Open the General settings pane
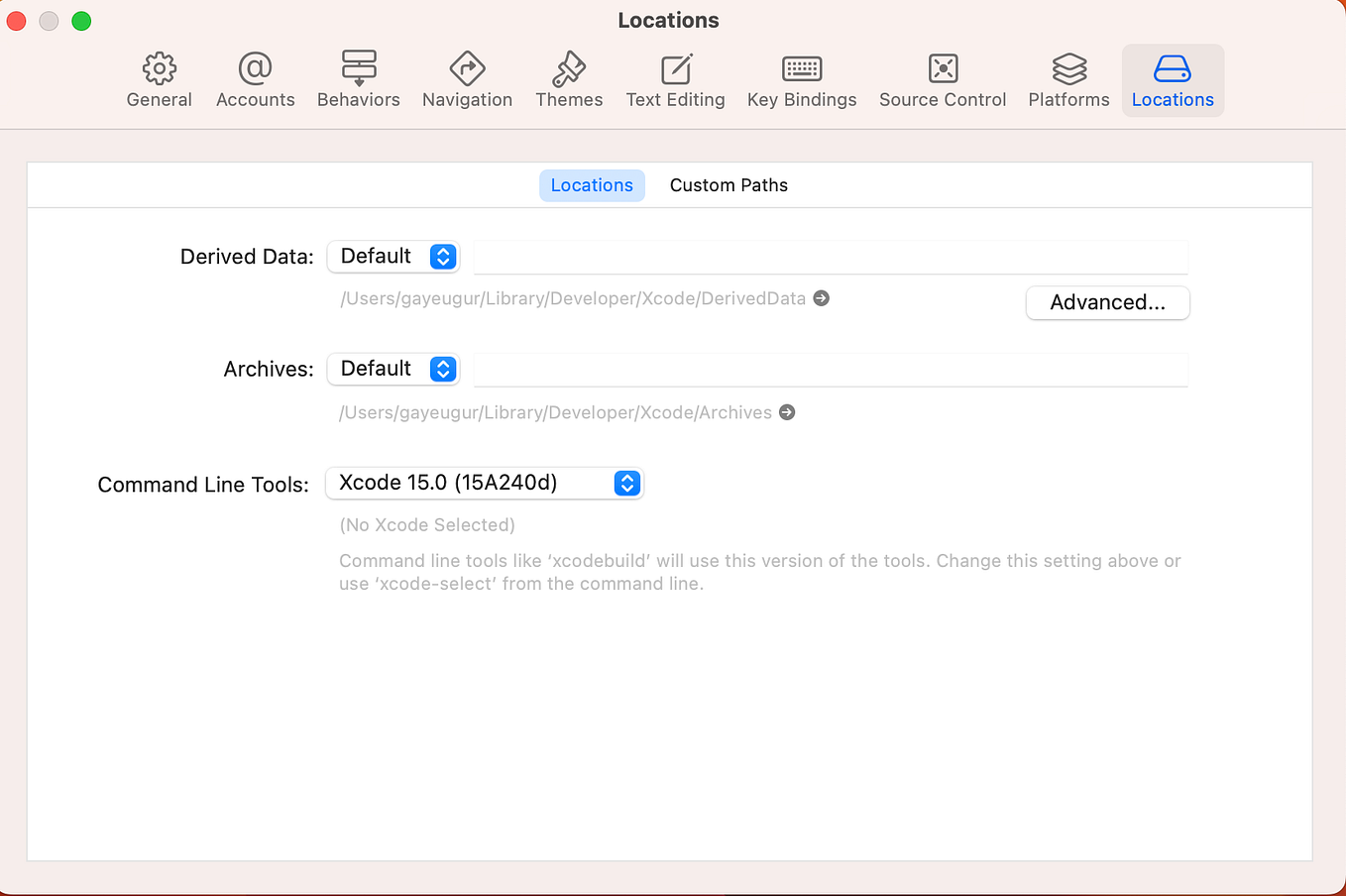This screenshot has height=896, width=1346. [159, 80]
